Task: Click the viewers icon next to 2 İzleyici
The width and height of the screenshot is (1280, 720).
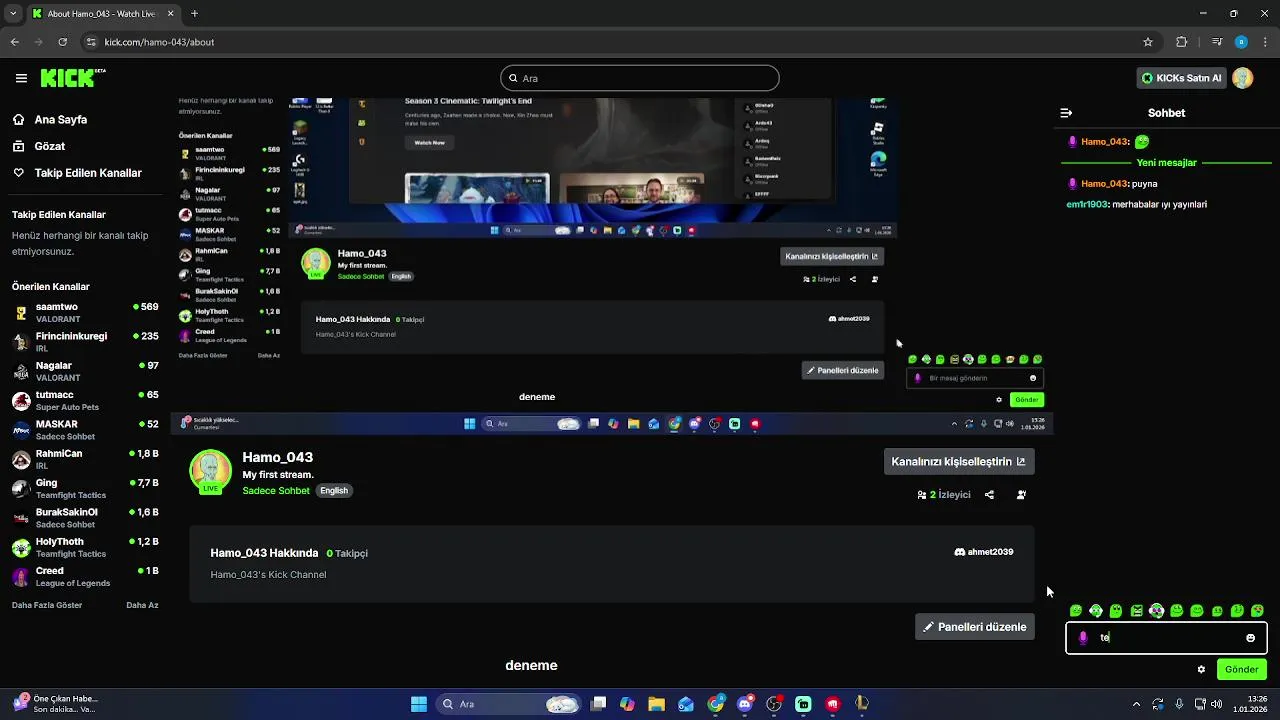Action: click(922, 494)
